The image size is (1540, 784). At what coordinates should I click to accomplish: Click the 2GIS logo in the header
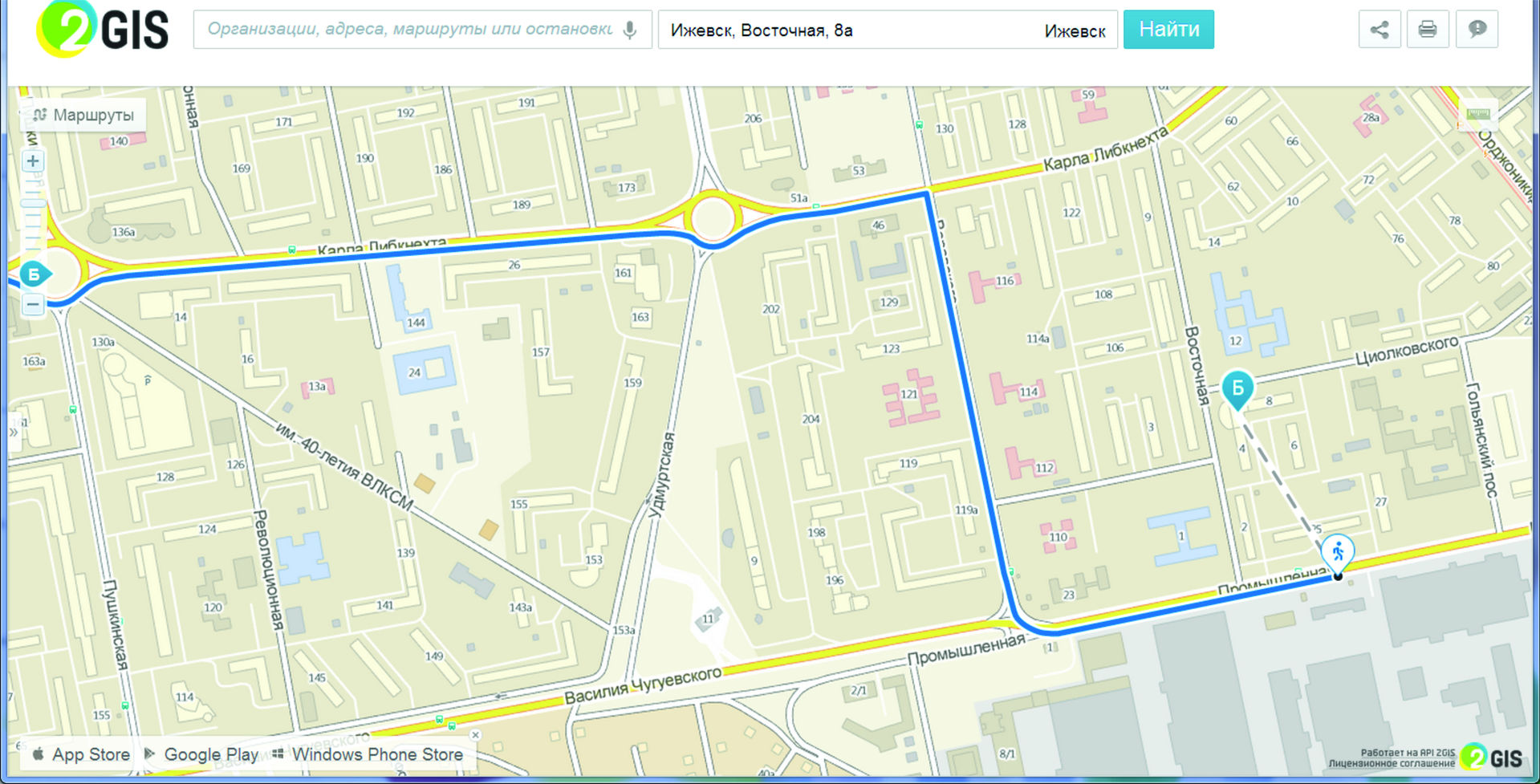click(x=103, y=30)
